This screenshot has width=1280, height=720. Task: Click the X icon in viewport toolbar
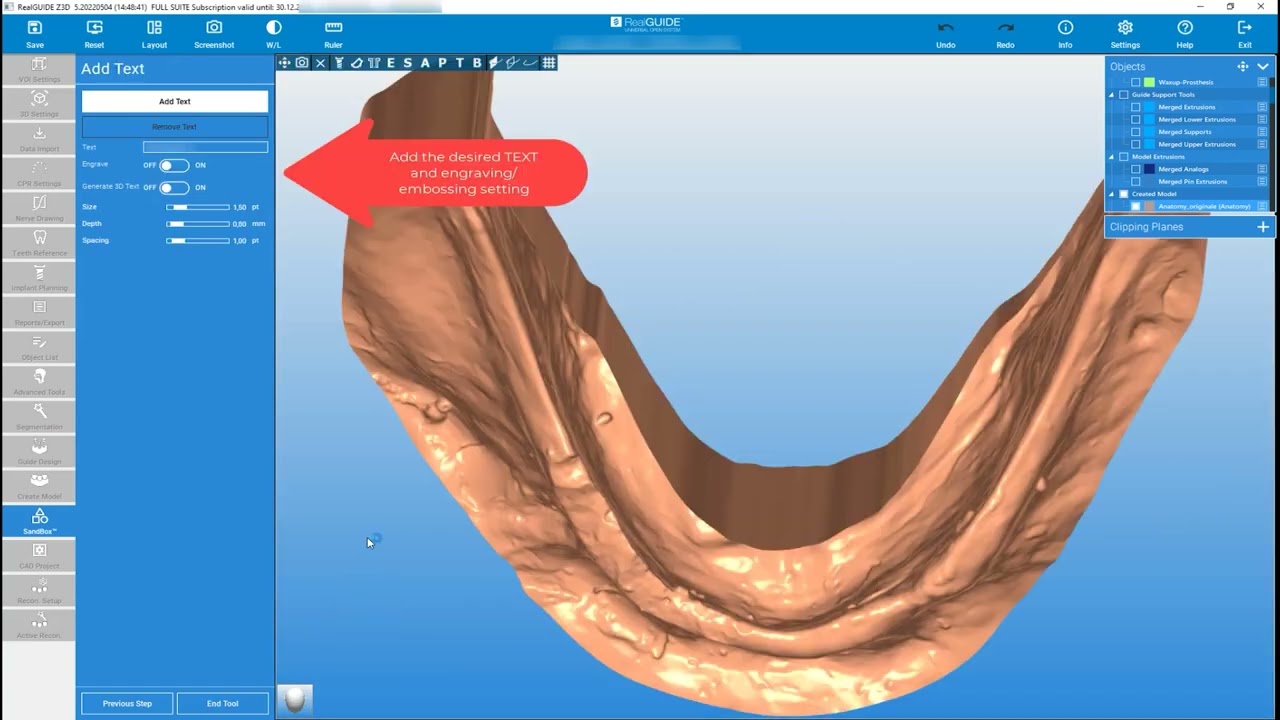[320, 63]
